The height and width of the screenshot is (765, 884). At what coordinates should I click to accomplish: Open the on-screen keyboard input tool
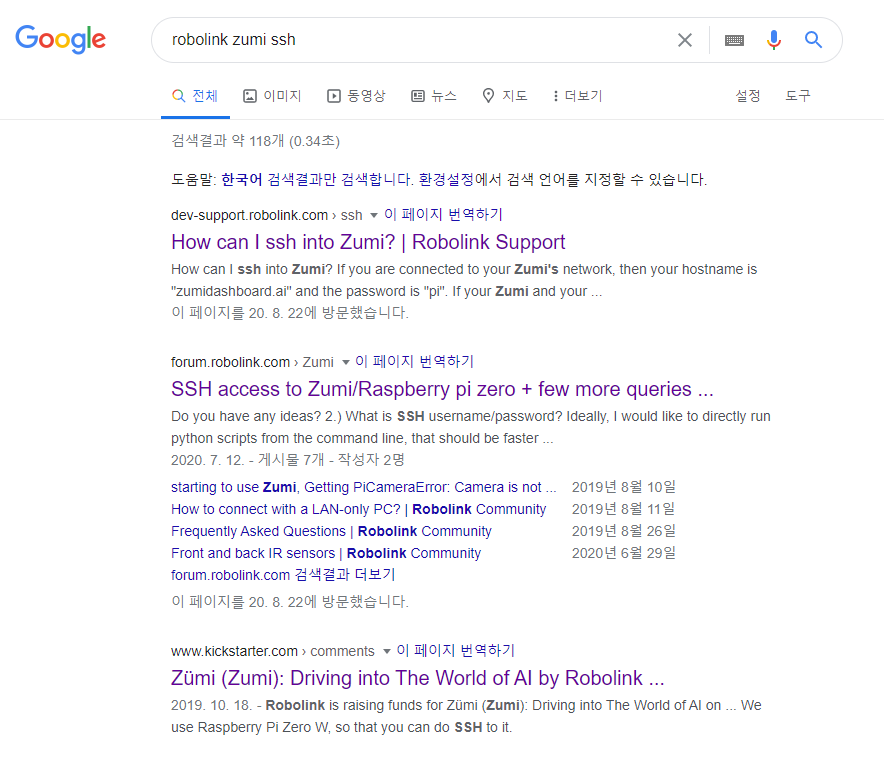point(734,40)
